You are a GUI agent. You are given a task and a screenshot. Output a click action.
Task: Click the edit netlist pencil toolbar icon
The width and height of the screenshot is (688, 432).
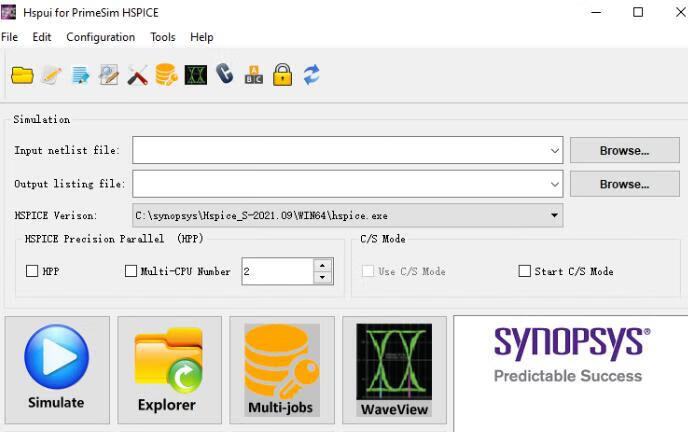[51, 75]
